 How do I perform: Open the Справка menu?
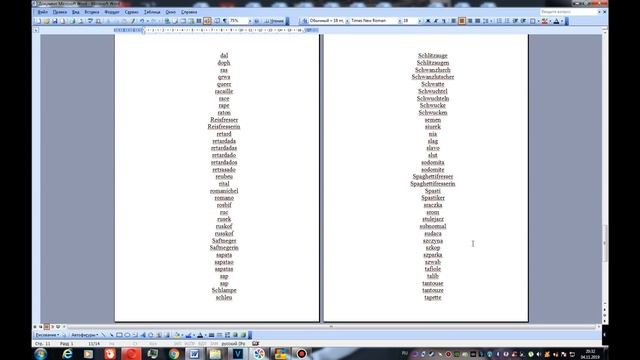[x=189, y=12]
